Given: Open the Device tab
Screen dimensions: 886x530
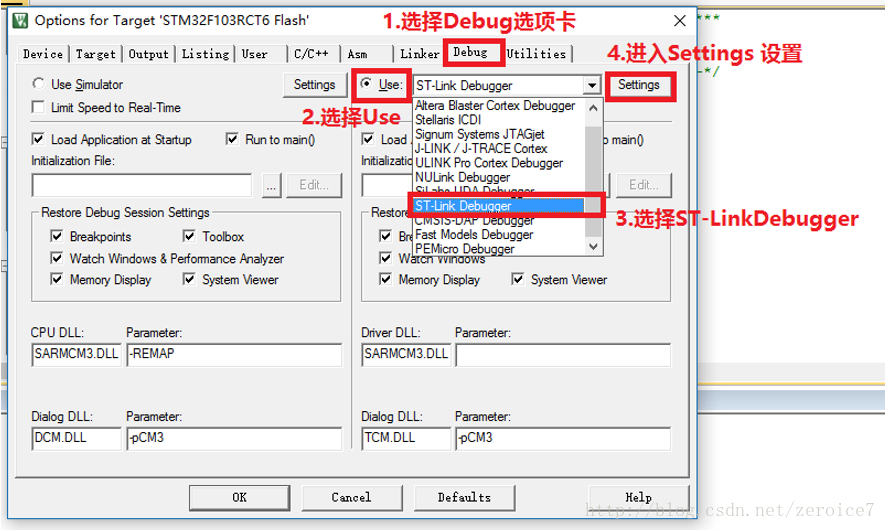Looking at the screenshot, I should tap(43, 54).
